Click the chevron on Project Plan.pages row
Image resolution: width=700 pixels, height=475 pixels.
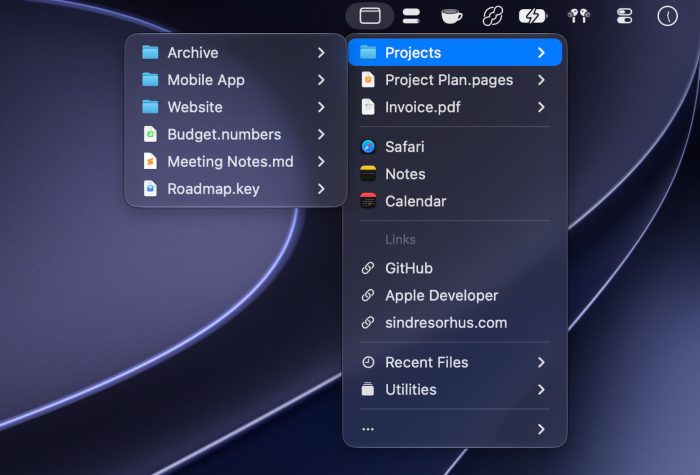(541, 80)
